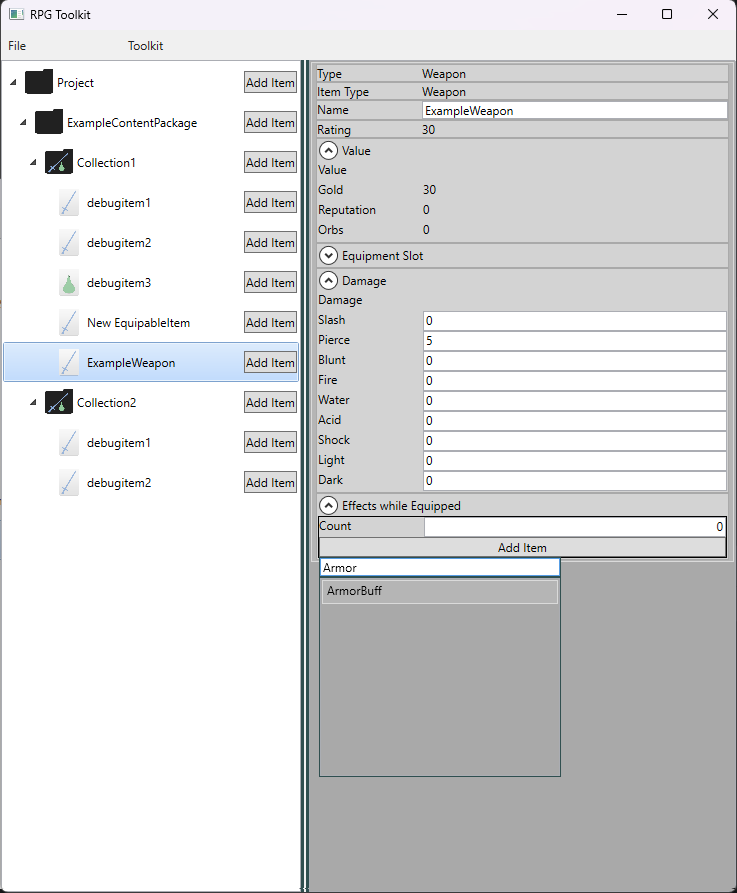Collapse the Value section
737x893 pixels.
click(x=328, y=151)
